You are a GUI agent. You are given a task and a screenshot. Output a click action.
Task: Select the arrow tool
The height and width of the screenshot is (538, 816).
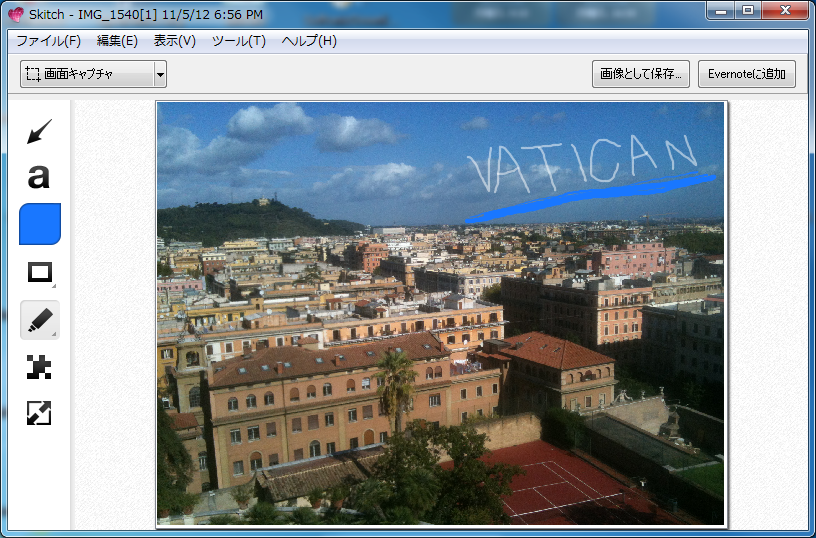40,131
